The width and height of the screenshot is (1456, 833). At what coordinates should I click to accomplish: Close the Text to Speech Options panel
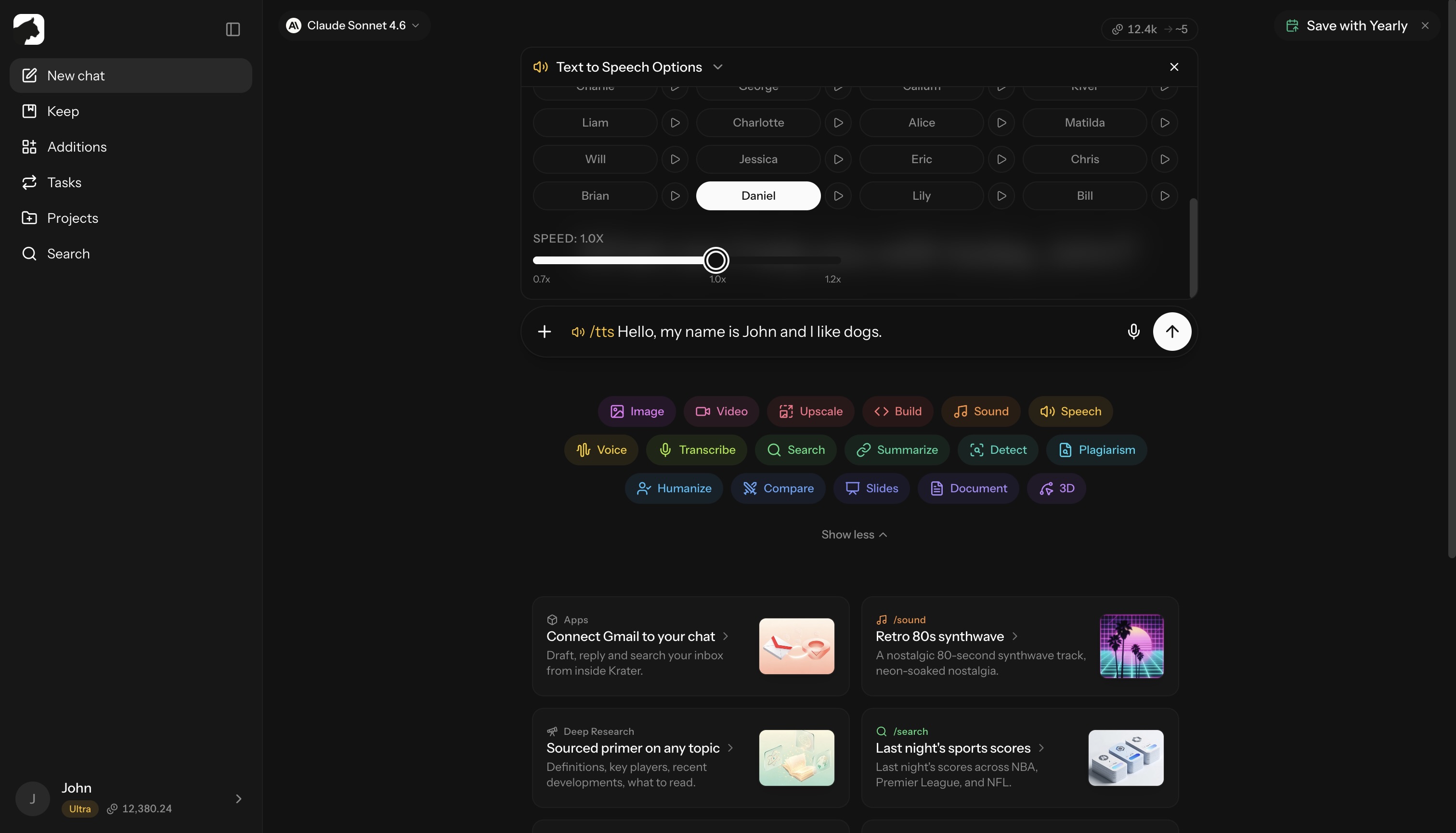[1174, 67]
